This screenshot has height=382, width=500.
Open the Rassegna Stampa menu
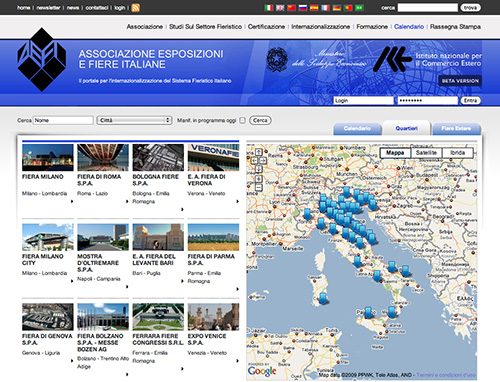tap(455, 27)
